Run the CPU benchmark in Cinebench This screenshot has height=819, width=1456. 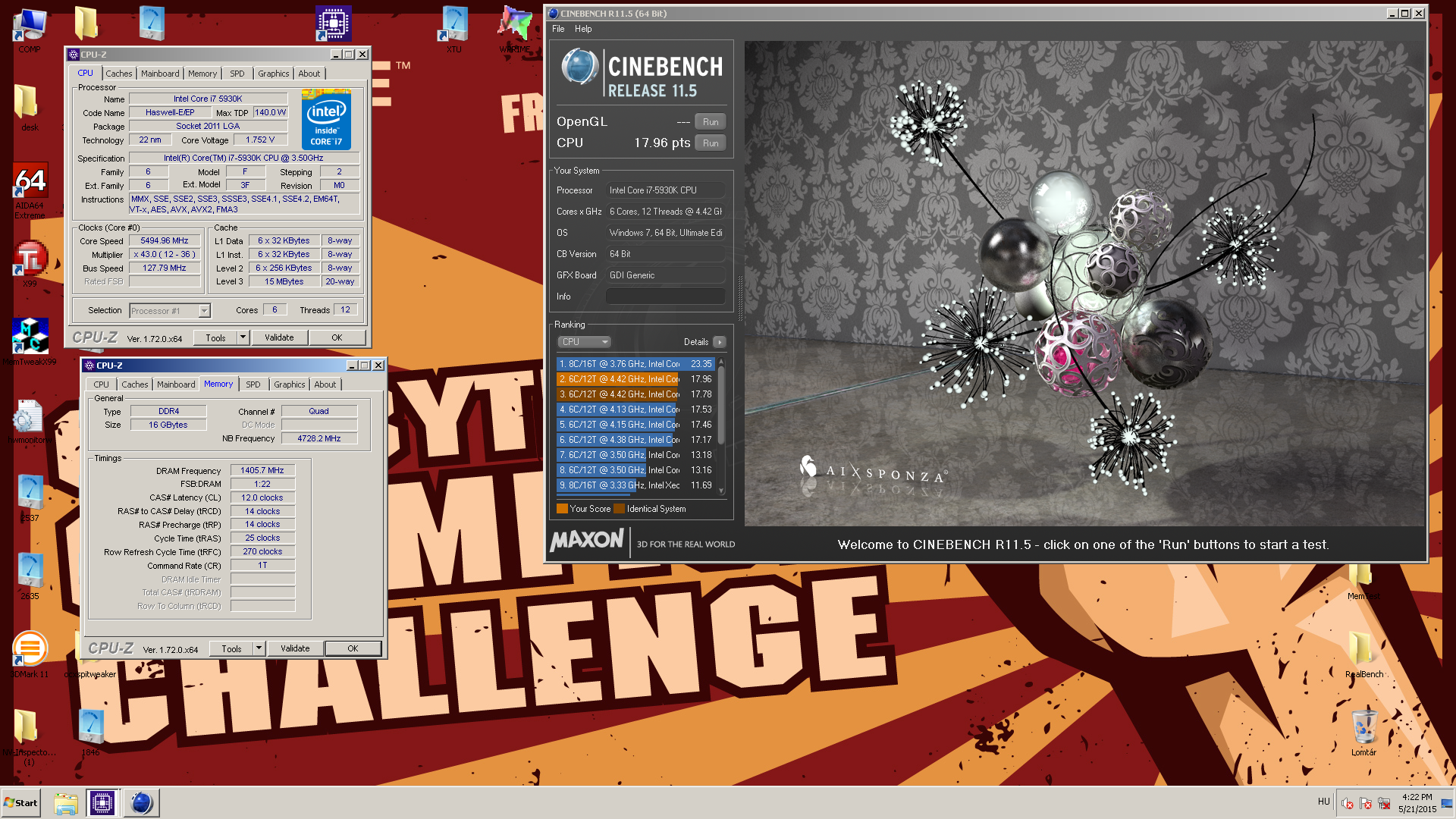711,143
